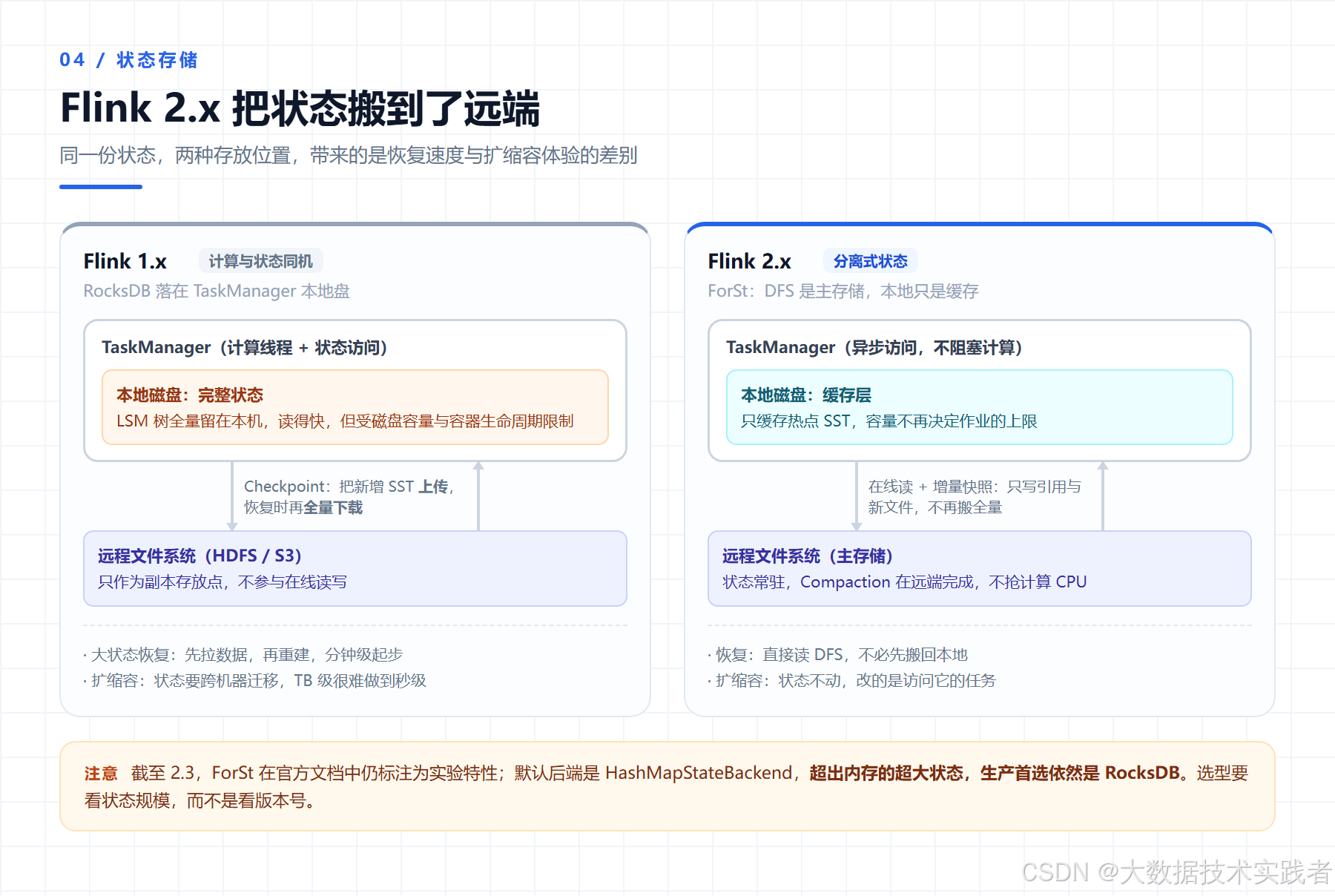
Task: Click 'Compaction 在远端完成' description line
Action: (x=905, y=582)
